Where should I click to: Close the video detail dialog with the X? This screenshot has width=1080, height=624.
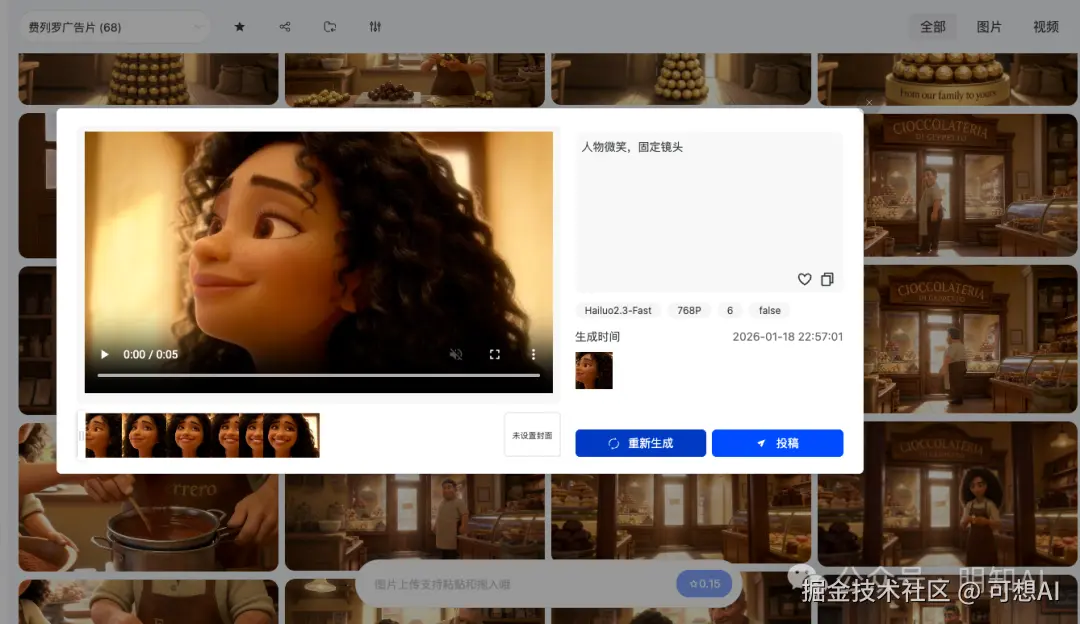pos(869,103)
